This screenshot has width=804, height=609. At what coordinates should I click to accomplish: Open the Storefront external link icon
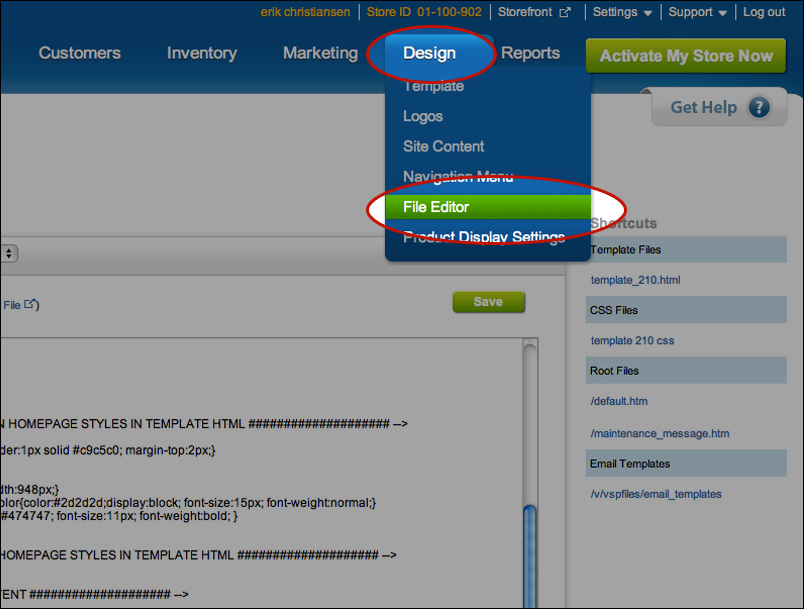click(x=565, y=12)
